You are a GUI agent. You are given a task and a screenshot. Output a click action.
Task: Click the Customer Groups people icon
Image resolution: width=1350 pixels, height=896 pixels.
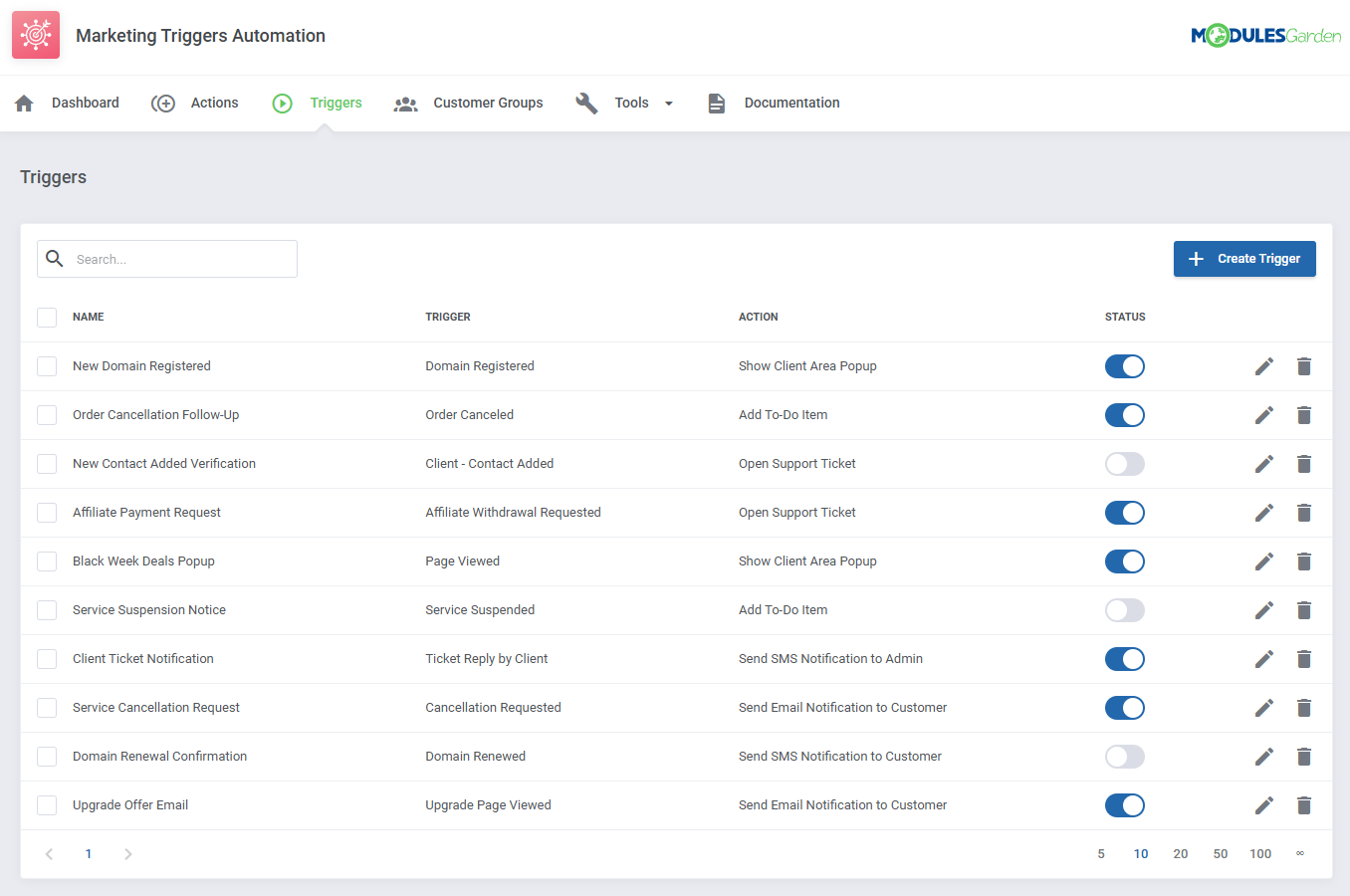(x=405, y=103)
